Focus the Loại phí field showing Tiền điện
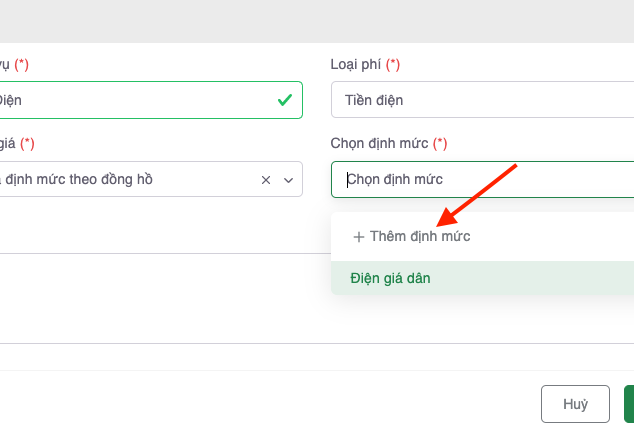This screenshot has width=634, height=437. point(480,100)
